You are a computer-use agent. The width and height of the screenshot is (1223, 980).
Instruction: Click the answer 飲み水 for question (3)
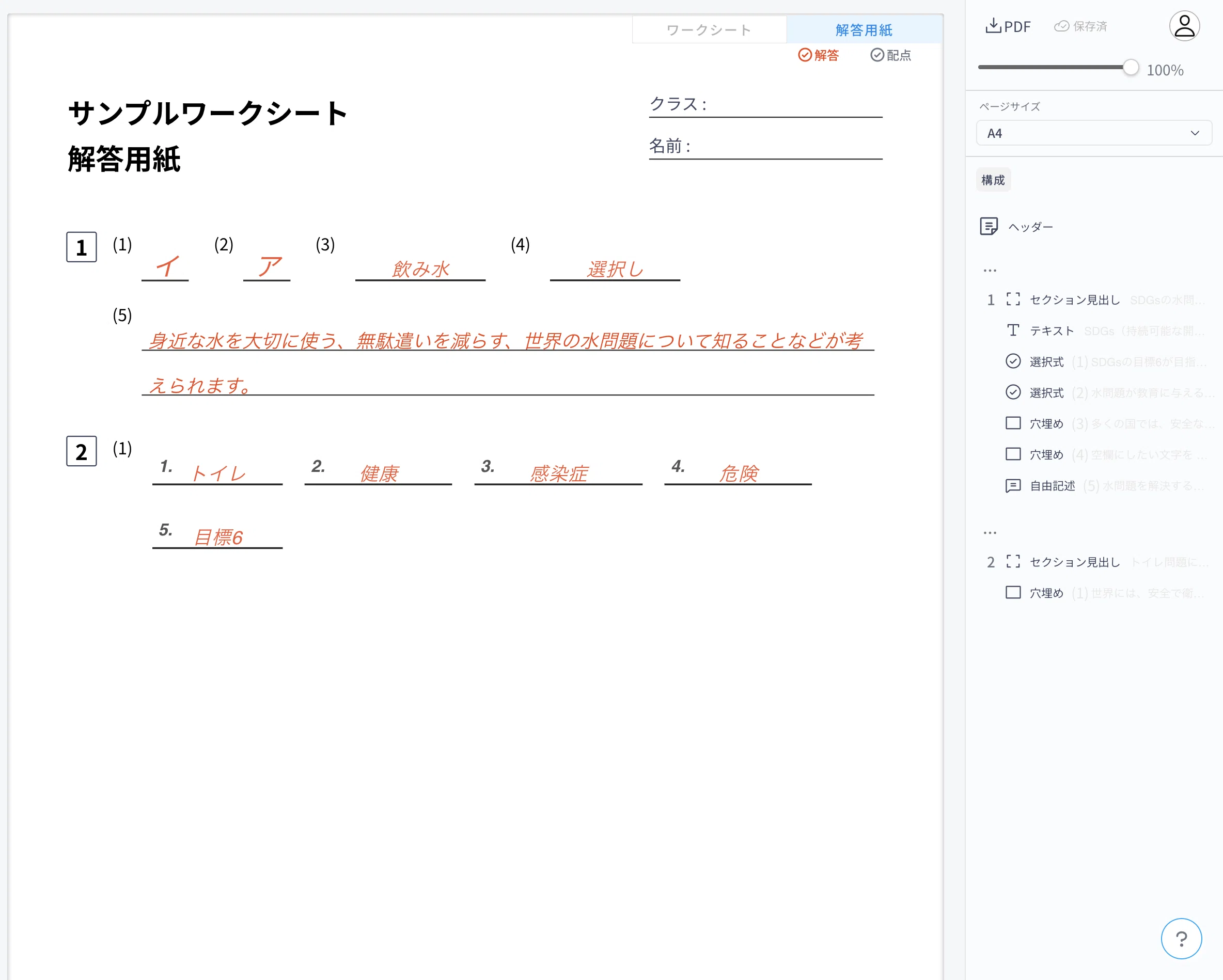tap(420, 269)
